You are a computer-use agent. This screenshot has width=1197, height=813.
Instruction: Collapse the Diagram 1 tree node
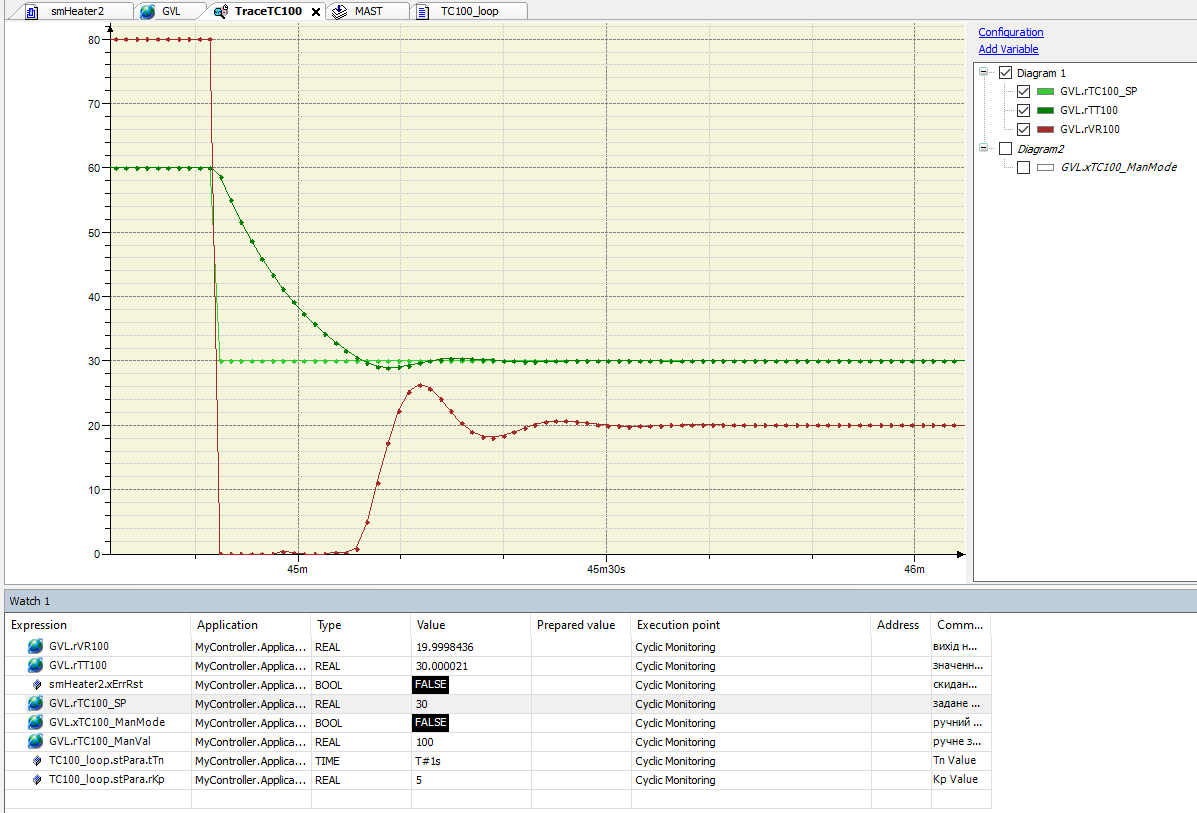[x=984, y=73]
